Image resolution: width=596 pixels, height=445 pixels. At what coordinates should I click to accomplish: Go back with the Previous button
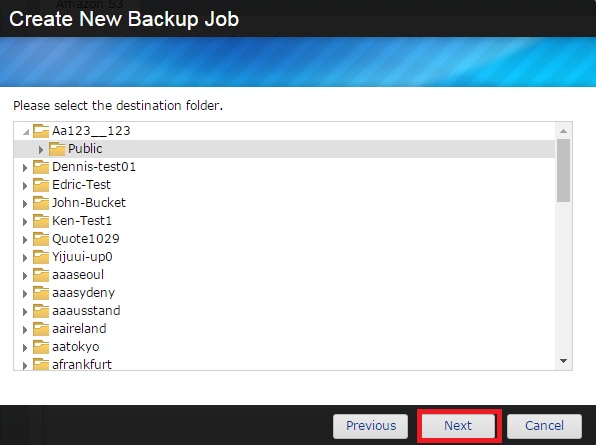(371, 426)
